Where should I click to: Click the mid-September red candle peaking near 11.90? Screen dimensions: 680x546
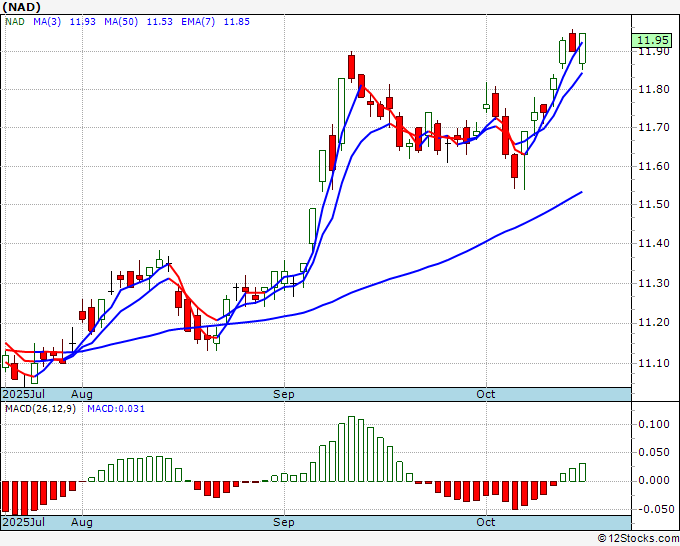point(351,67)
